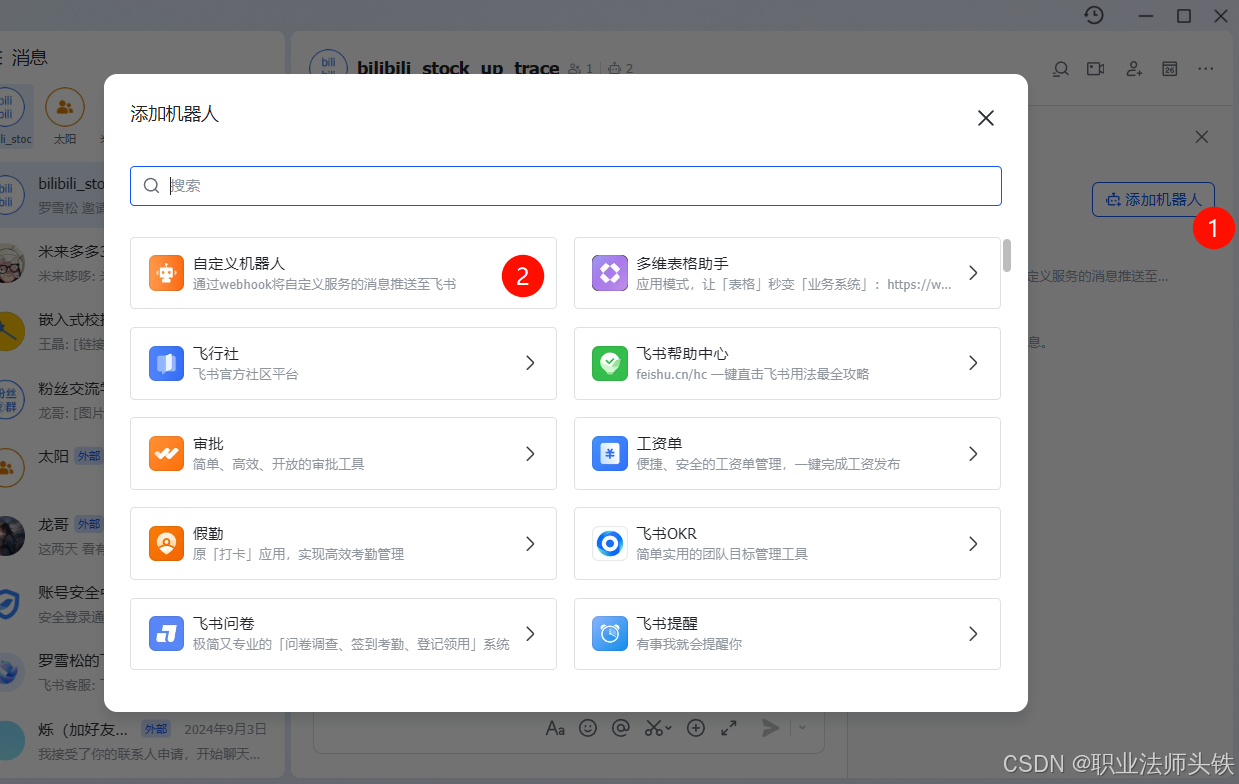The image size is (1239, 784).
Task: Open 账号安全 conversation
Action: [53, 603]
